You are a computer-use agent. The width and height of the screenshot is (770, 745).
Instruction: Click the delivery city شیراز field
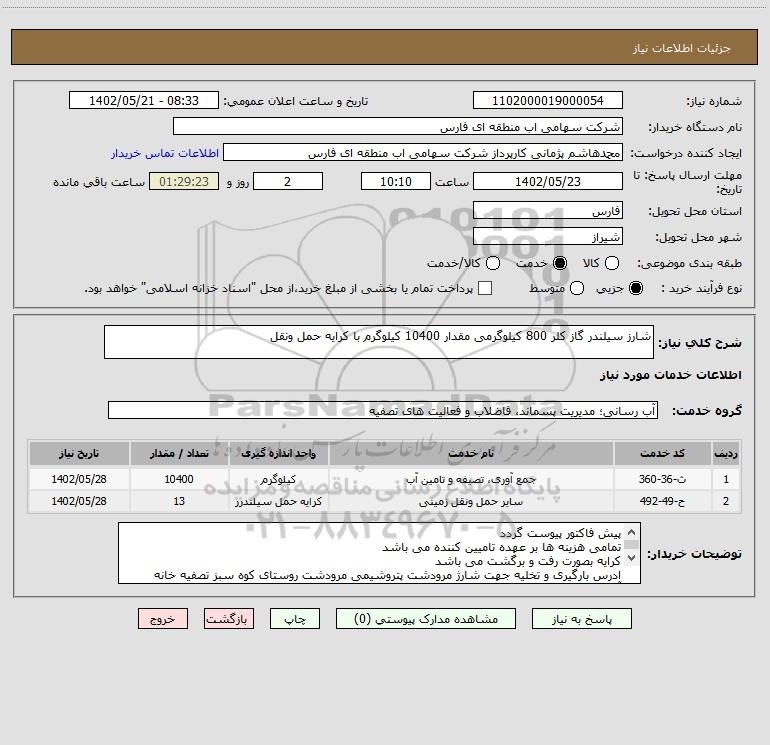548,236
